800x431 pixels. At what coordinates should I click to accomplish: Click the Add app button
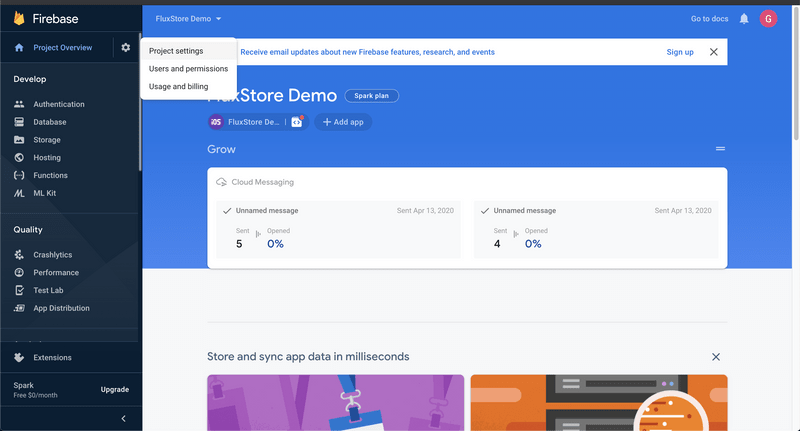(344, 122)
